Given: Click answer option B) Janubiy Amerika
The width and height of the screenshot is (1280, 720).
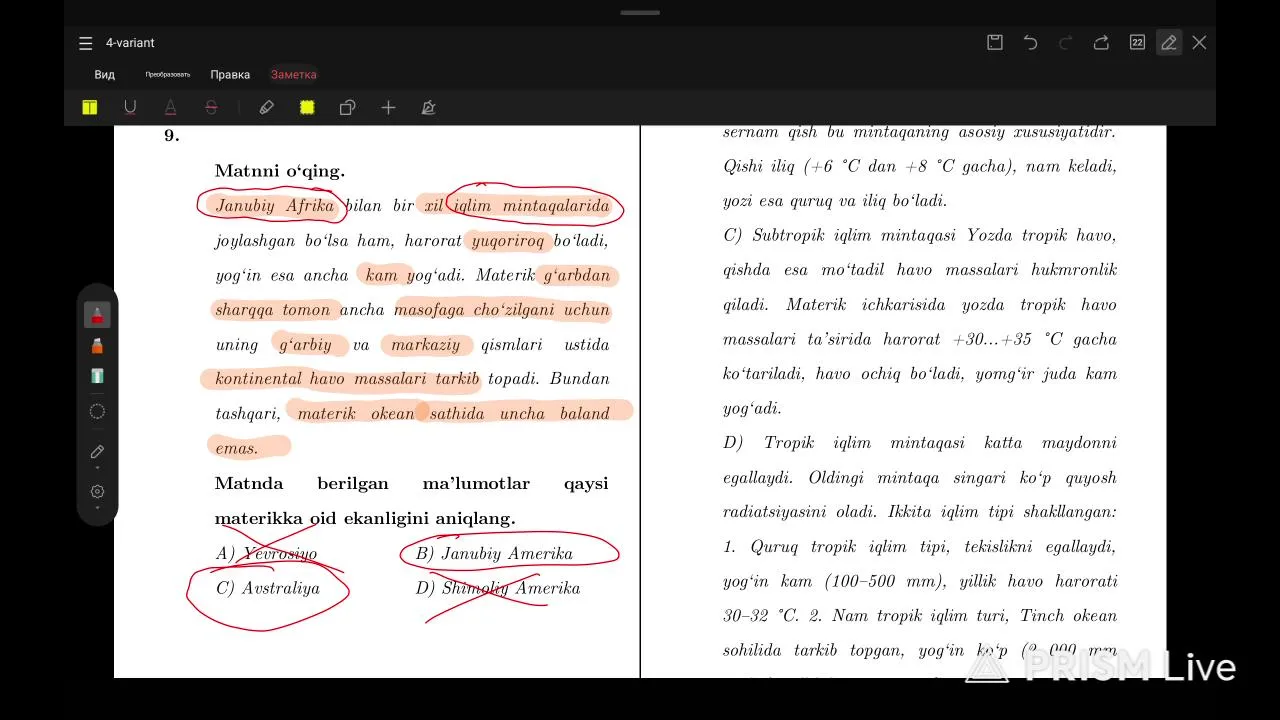Looking at the screenshot, I should (494, 554).
